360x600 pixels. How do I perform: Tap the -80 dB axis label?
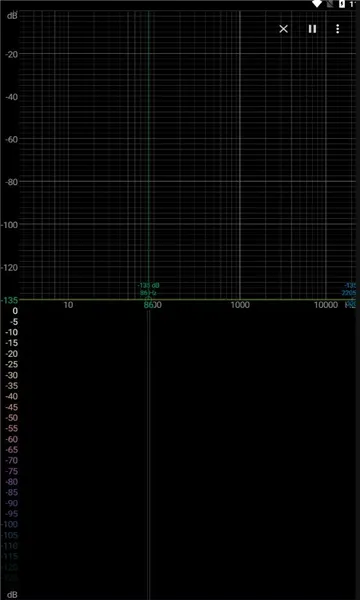tap(11, 182)
